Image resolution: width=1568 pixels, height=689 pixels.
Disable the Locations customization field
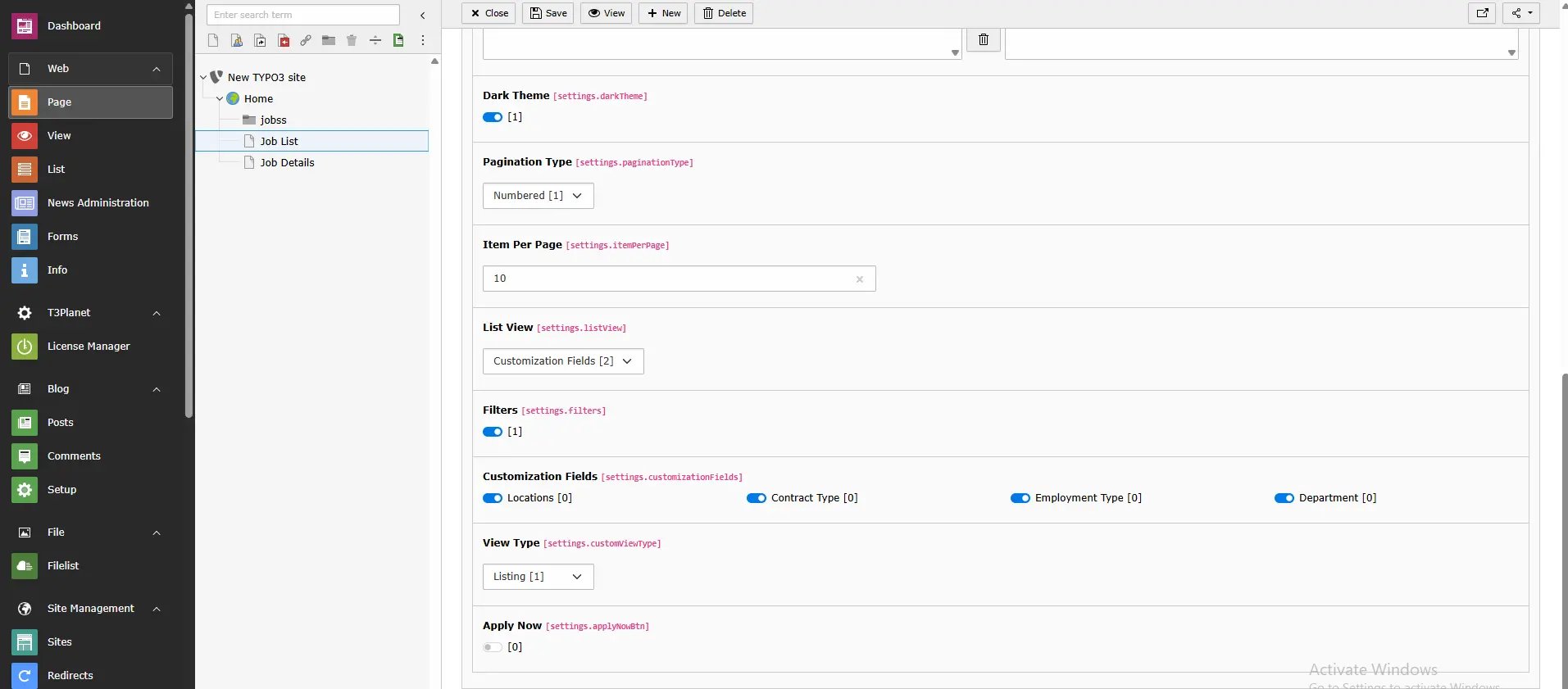pos(493,498)
